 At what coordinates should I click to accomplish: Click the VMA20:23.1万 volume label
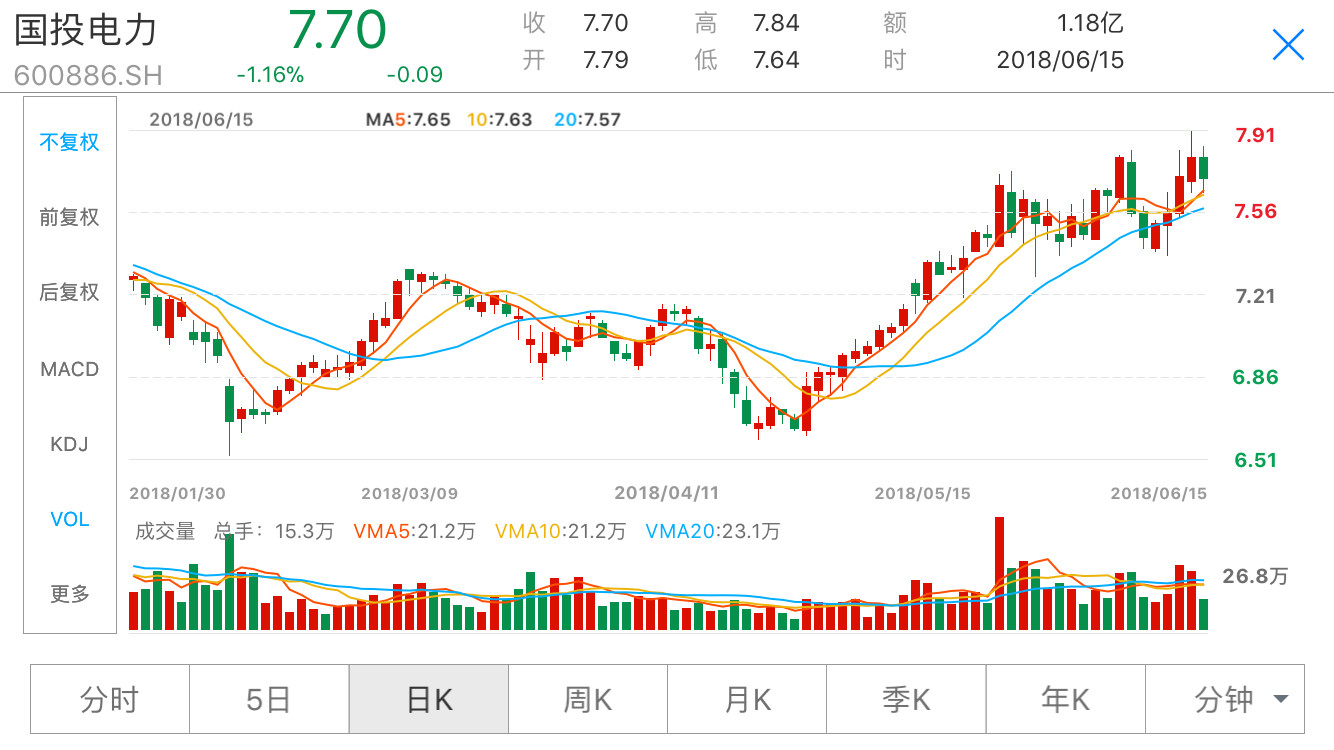click(x=713, y=532)
